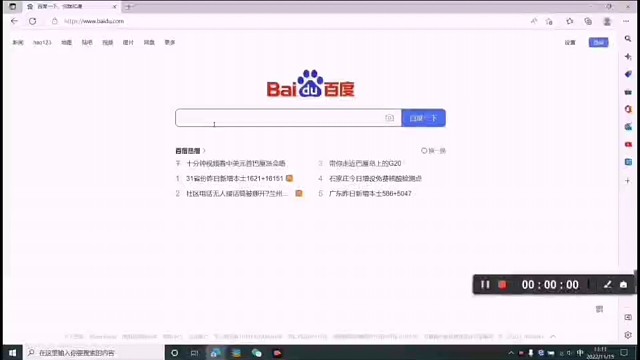Open the sidebar Discover sparkle icon
Screen dimensions: 640x360
point(628,57)
